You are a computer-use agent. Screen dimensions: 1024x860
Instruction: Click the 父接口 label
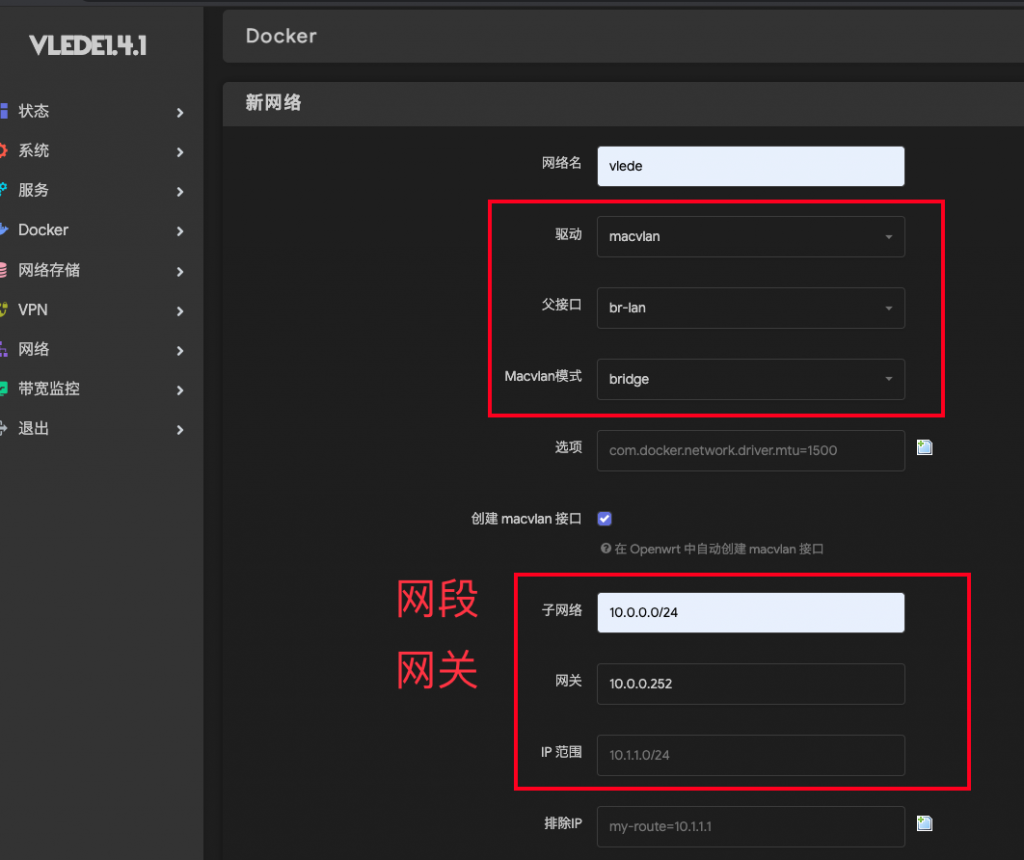562,305
